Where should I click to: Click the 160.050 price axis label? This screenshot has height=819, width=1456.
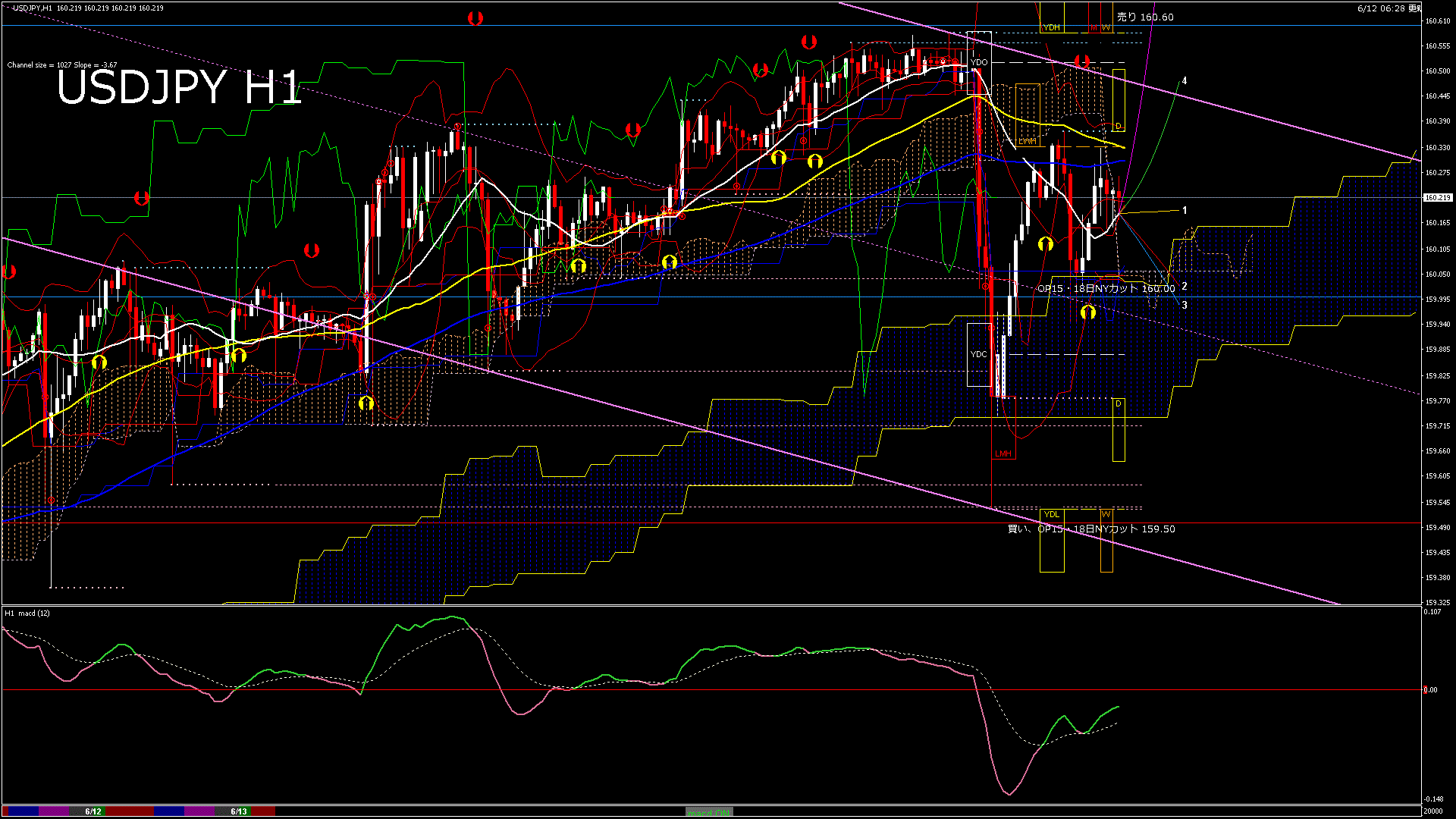(1437, 275)
